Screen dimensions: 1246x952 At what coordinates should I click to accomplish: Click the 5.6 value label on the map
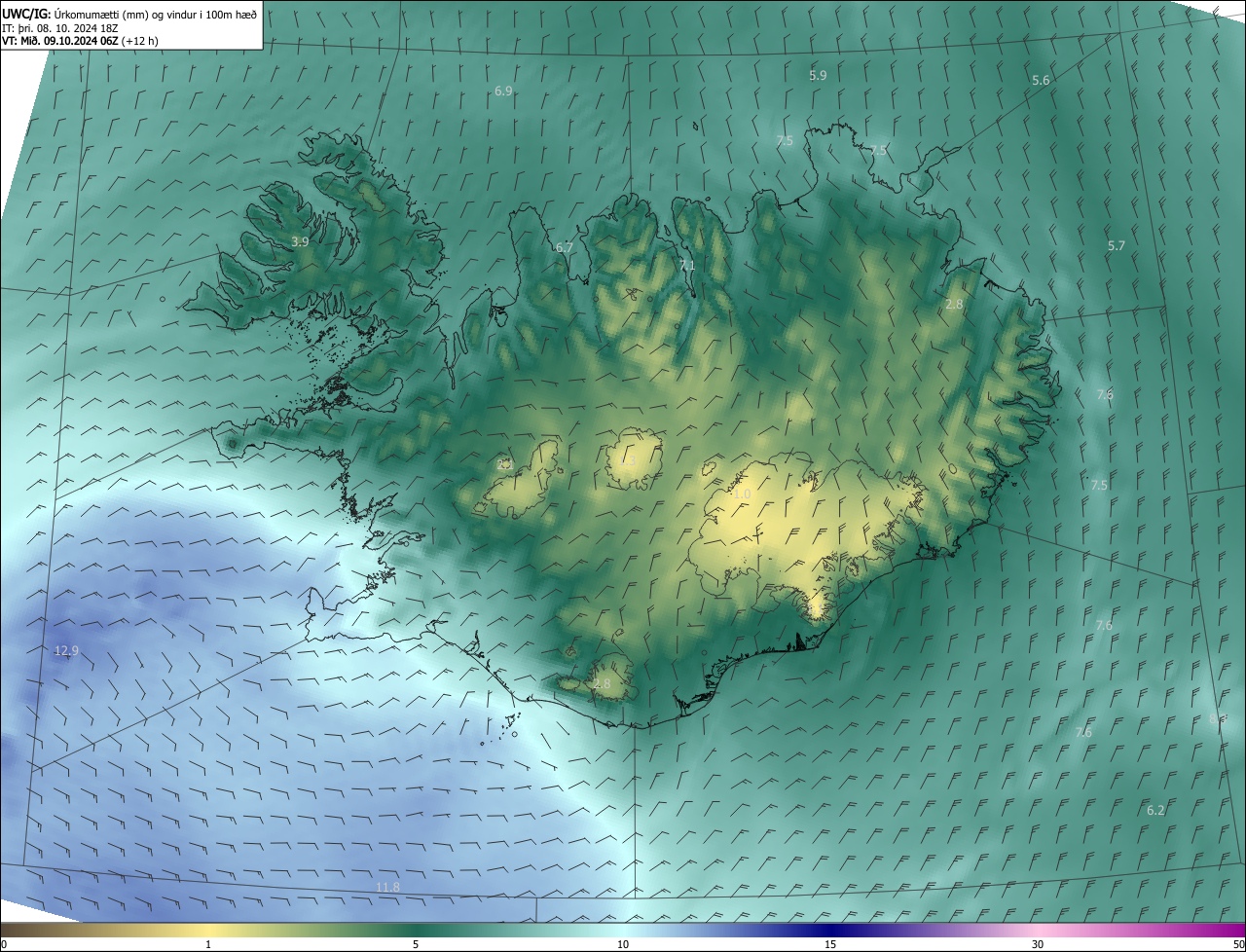point(1041,80)
